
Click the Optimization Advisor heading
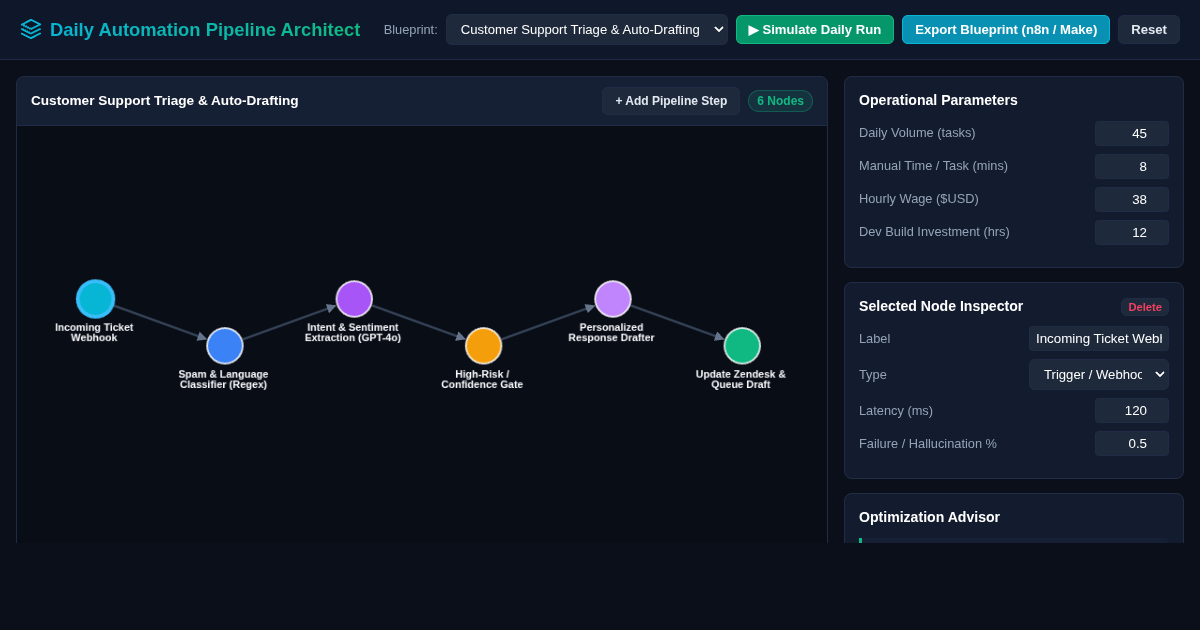(929, 517)
